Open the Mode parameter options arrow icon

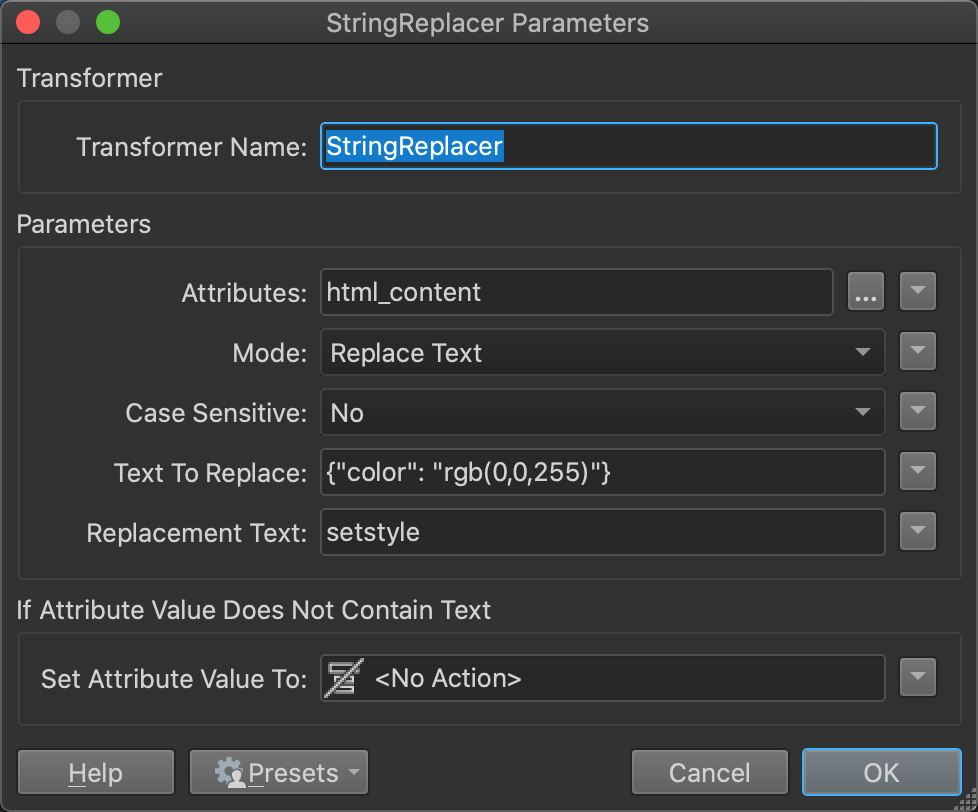tap(917, 351)
